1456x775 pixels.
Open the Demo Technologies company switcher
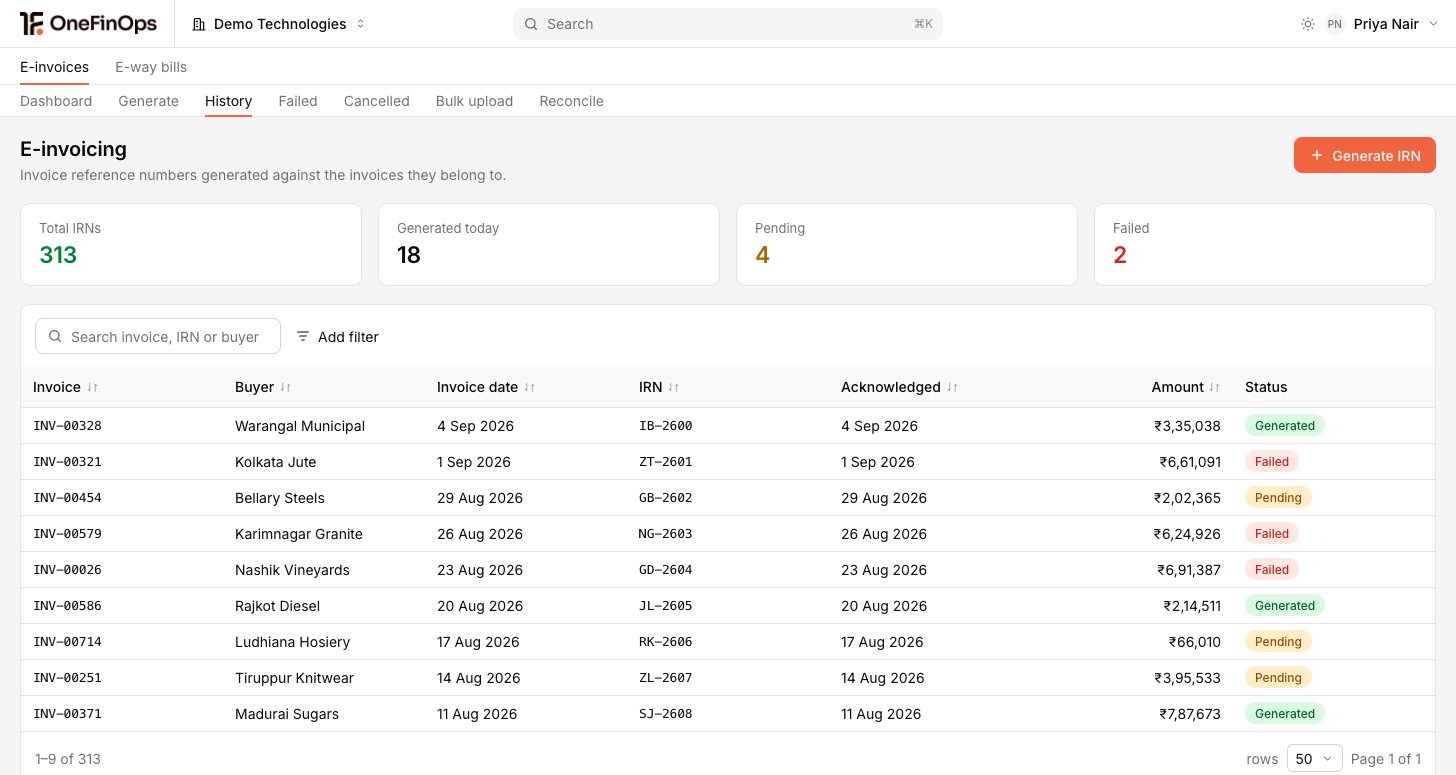click(279, 24)
